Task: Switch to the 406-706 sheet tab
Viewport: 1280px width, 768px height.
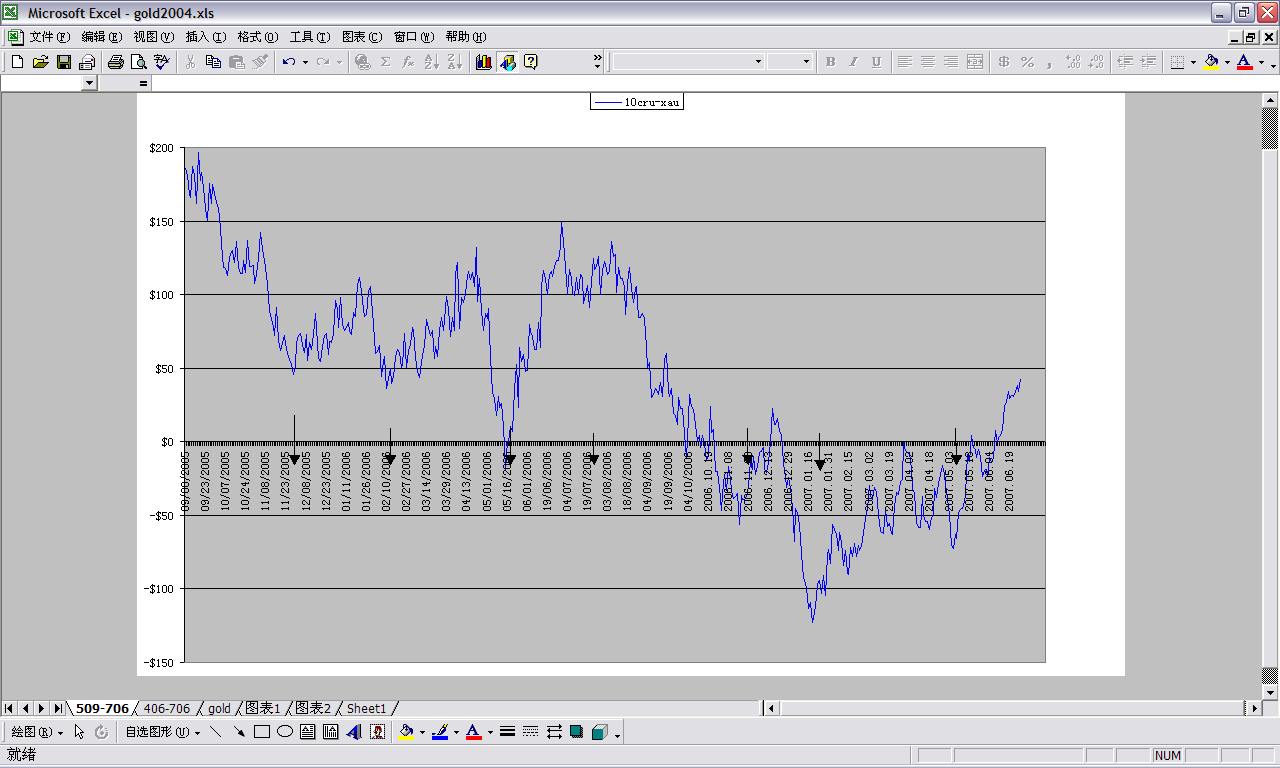Action: (x=167, y=708)
